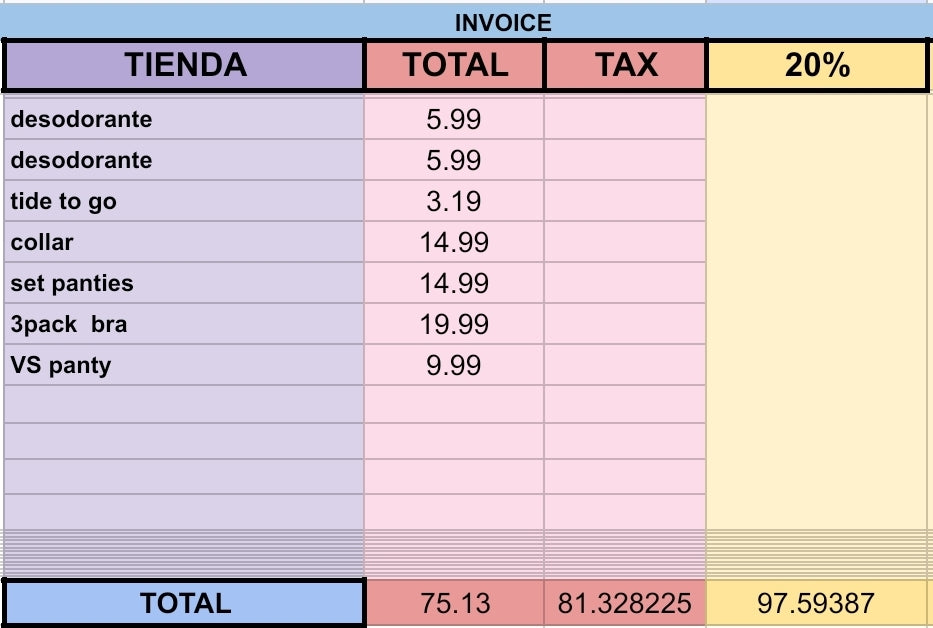The height and width of the screenshot is (628, 933).
Task: Click the 'VS panty' item cell
Action: (185, 365)
